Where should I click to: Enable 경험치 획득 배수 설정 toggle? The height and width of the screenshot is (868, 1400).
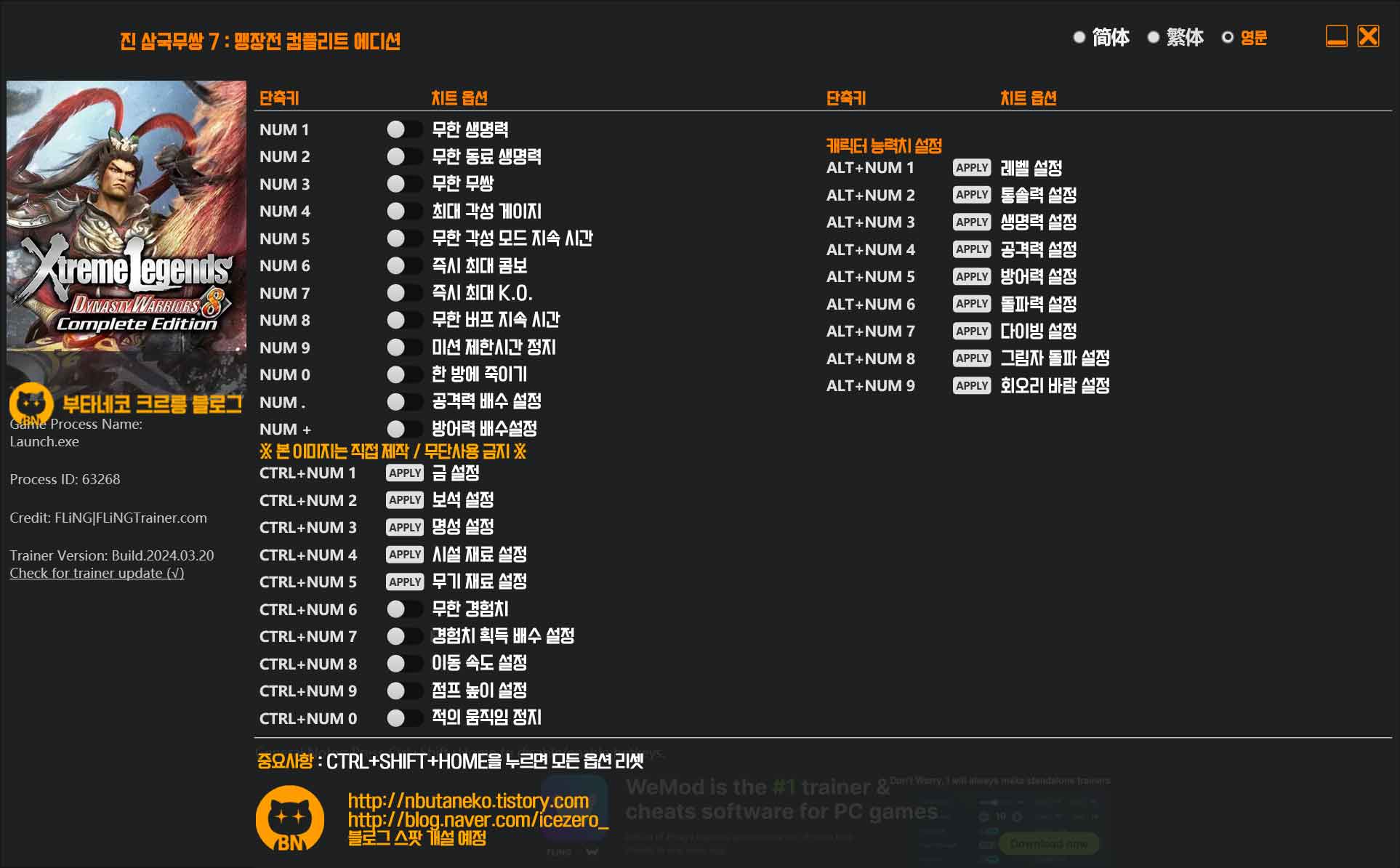pyautogui.click(x=404, y=636)
